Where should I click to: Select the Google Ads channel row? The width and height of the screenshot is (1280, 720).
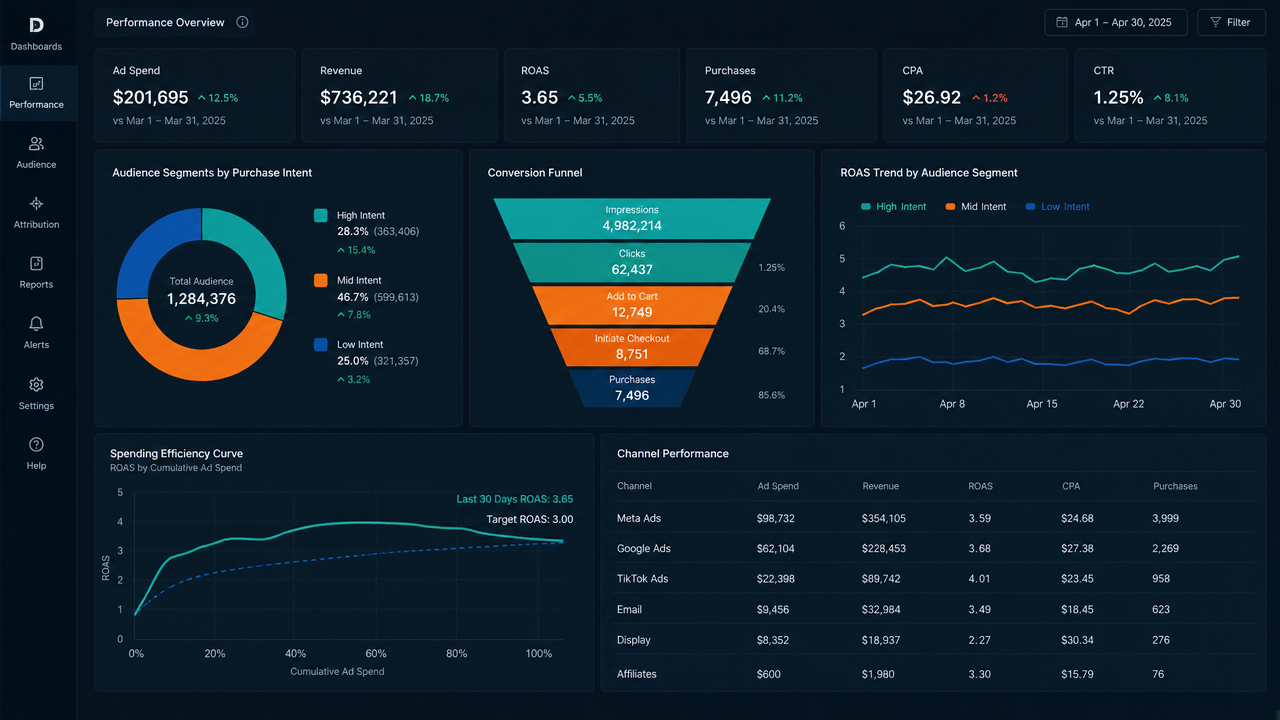(x=933, y=548)
